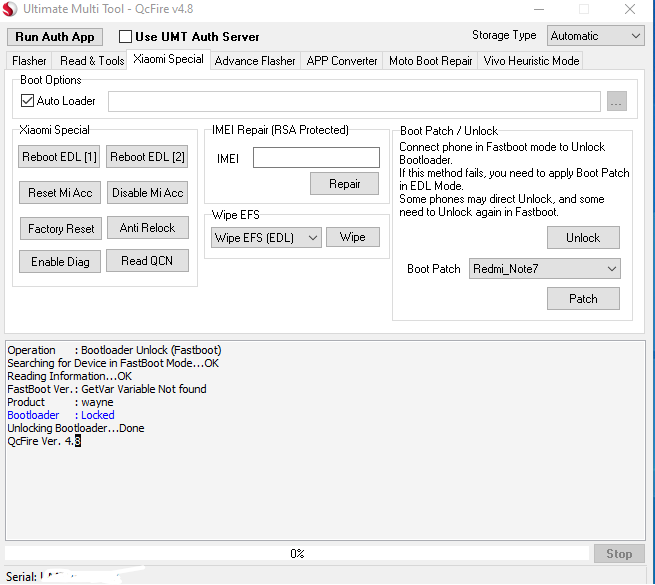
Task: Open the Advance Flasher tab
Action: point(255,61)
